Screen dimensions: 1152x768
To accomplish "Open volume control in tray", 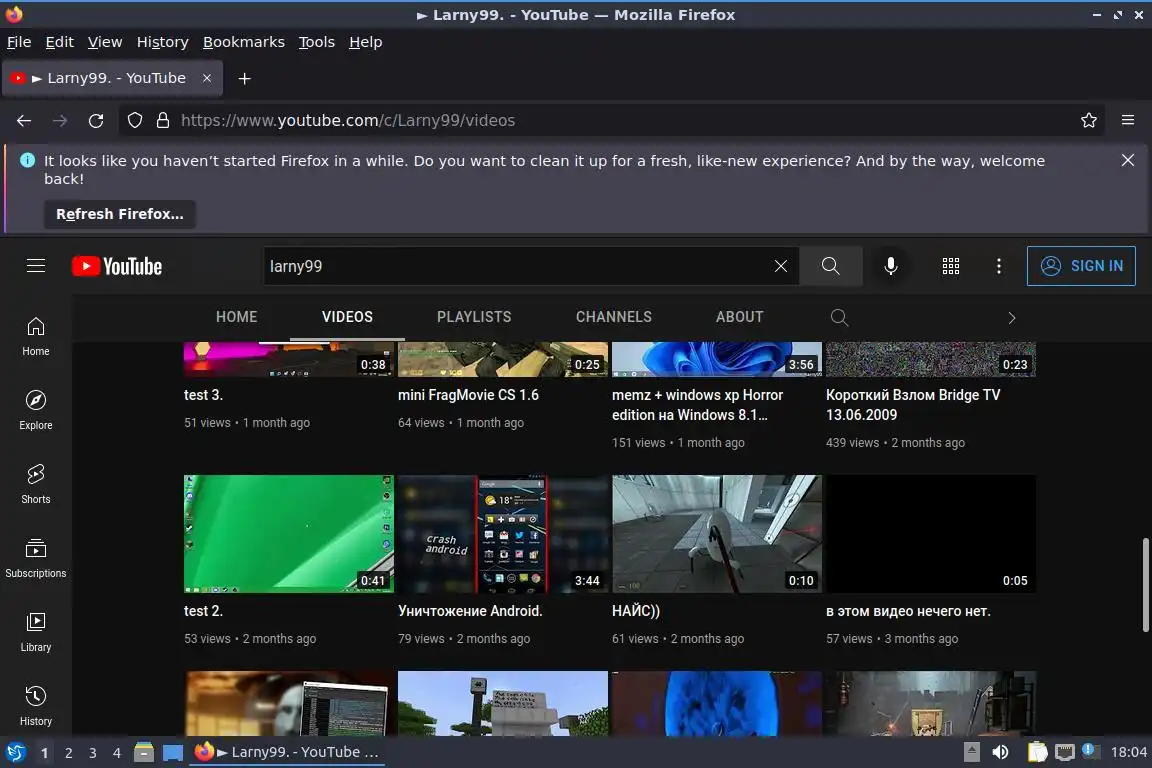I will click(x=1000, y=753).
